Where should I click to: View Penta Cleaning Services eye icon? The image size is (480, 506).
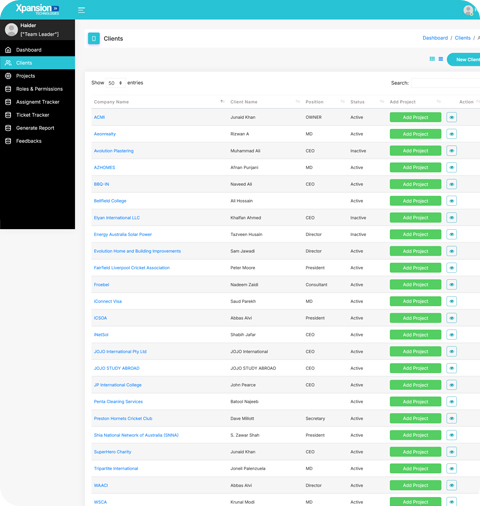[451, 402]
